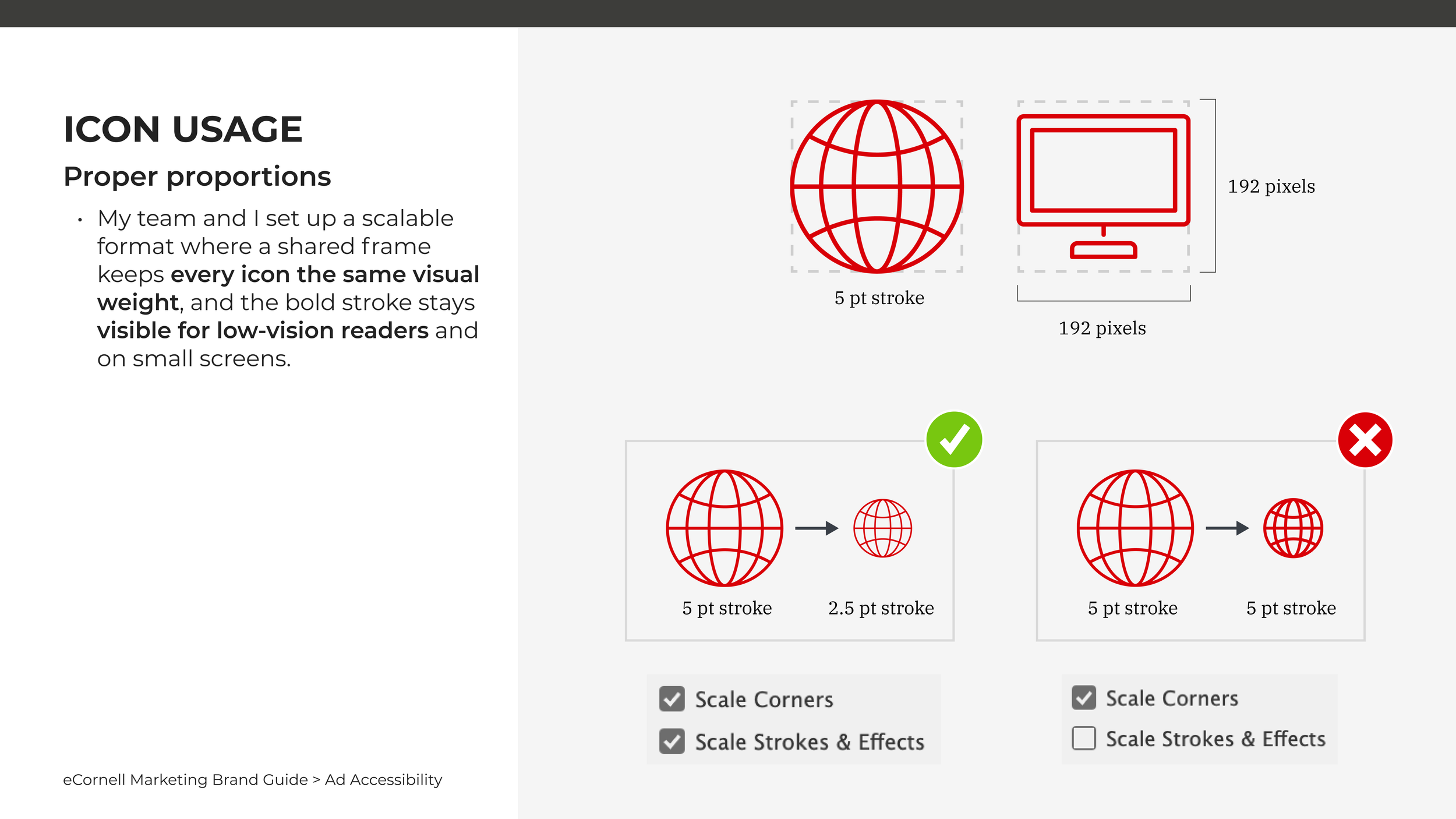Click the large globe icon in dashed frame
The height and width of the screenshot is (819, 1456).
877,186
